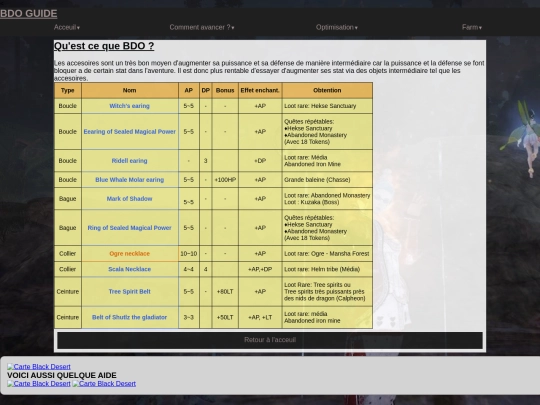Click the +DP enchant cell
Screen dimensions: 540x405
coord(260,161)
